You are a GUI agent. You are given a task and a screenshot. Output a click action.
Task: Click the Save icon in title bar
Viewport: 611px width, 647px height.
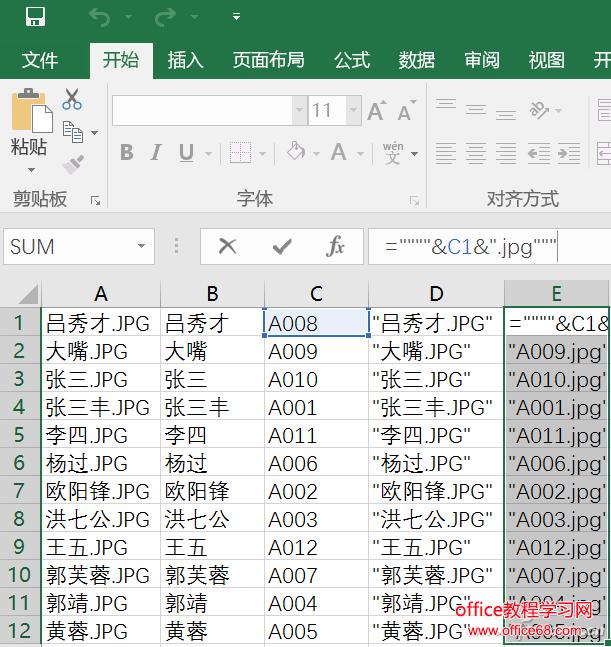click(35, 16)
